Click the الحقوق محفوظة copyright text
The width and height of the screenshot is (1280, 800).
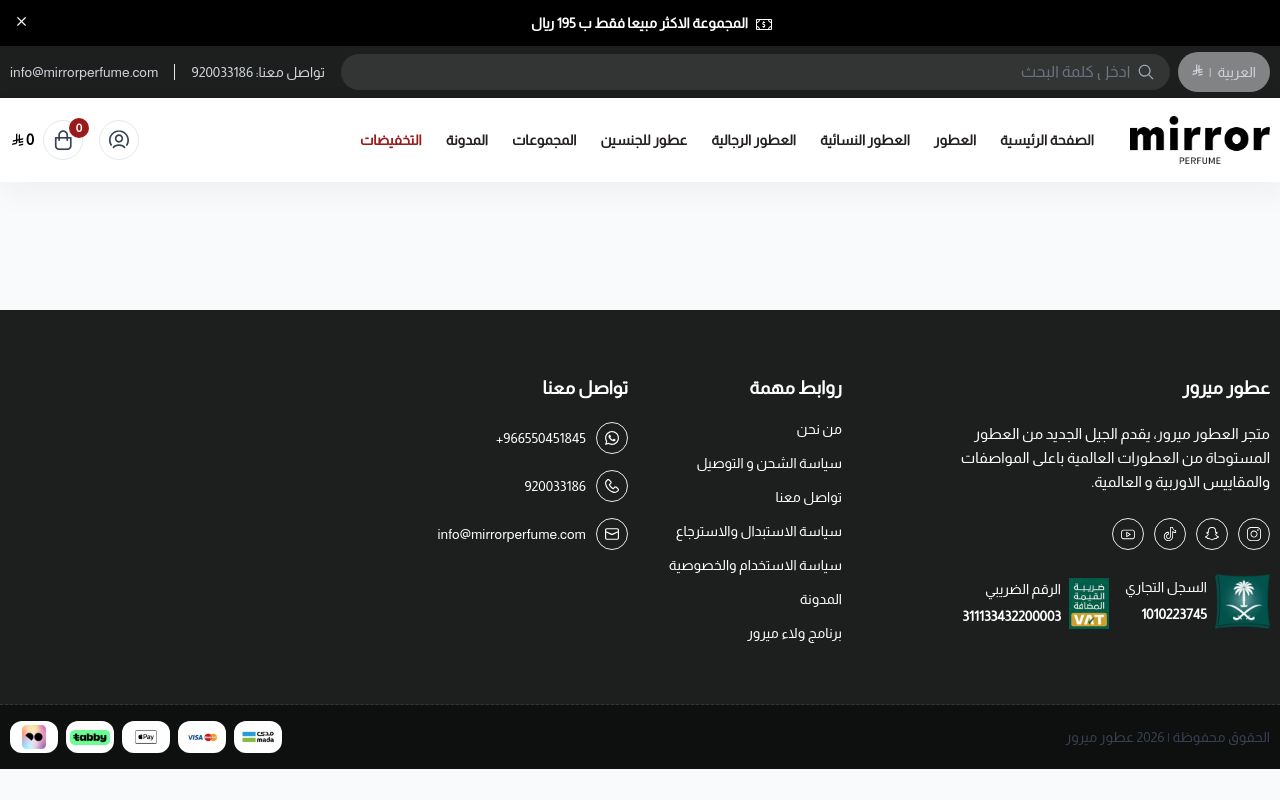point(1168,737)
